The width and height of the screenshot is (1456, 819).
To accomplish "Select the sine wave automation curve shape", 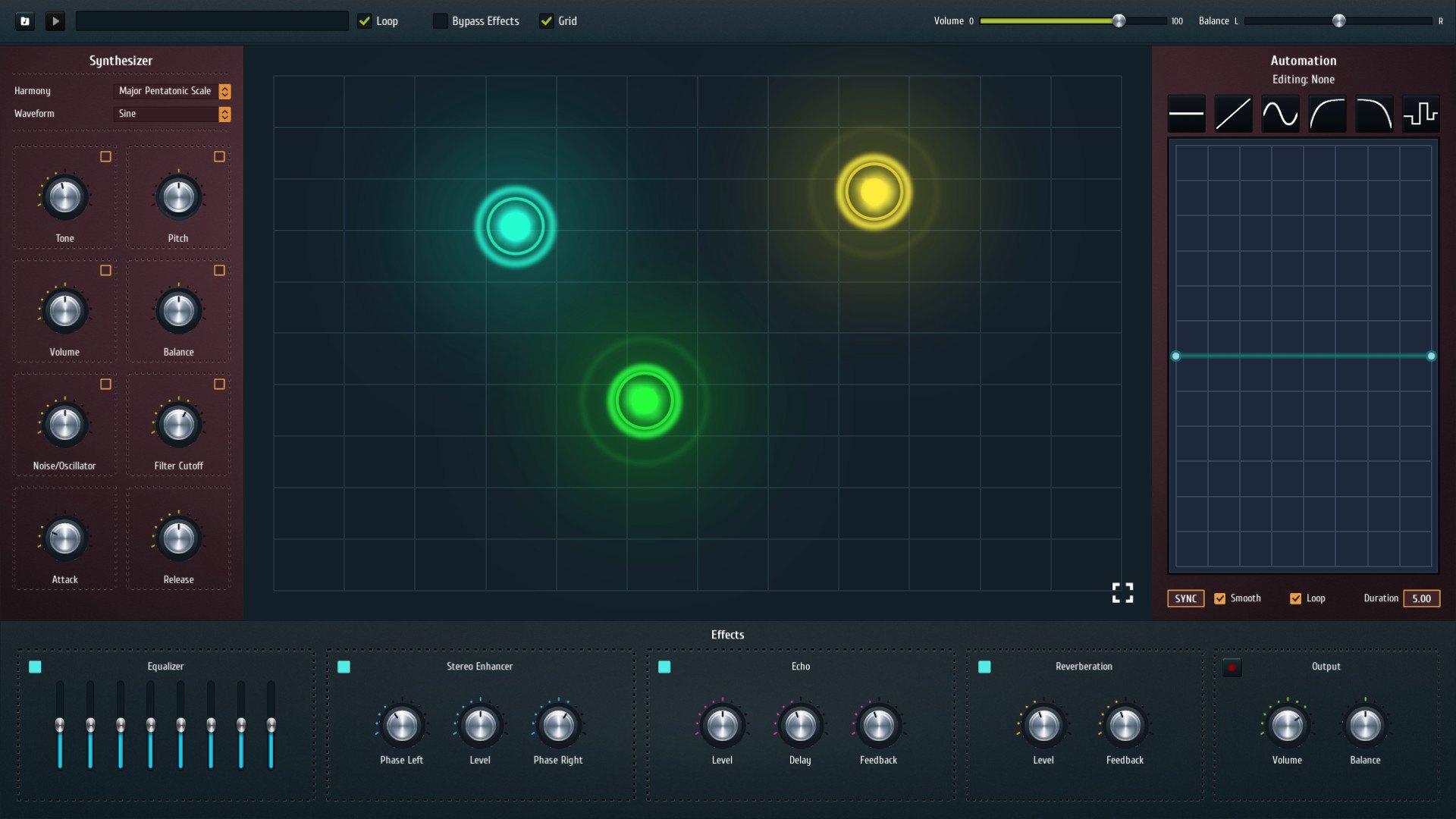I will click(1282, 114).
